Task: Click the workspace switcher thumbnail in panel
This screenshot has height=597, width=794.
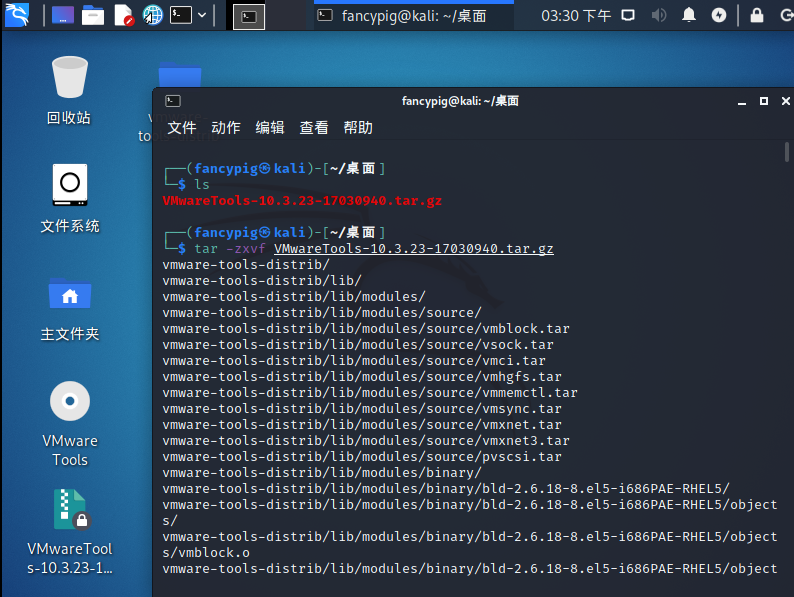Action: coord(249,17)
